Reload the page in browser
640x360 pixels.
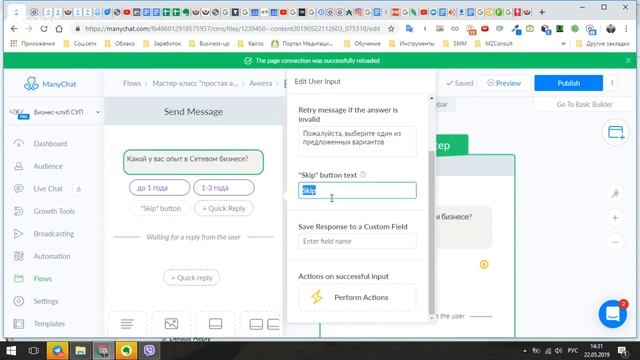pos(44,29)
